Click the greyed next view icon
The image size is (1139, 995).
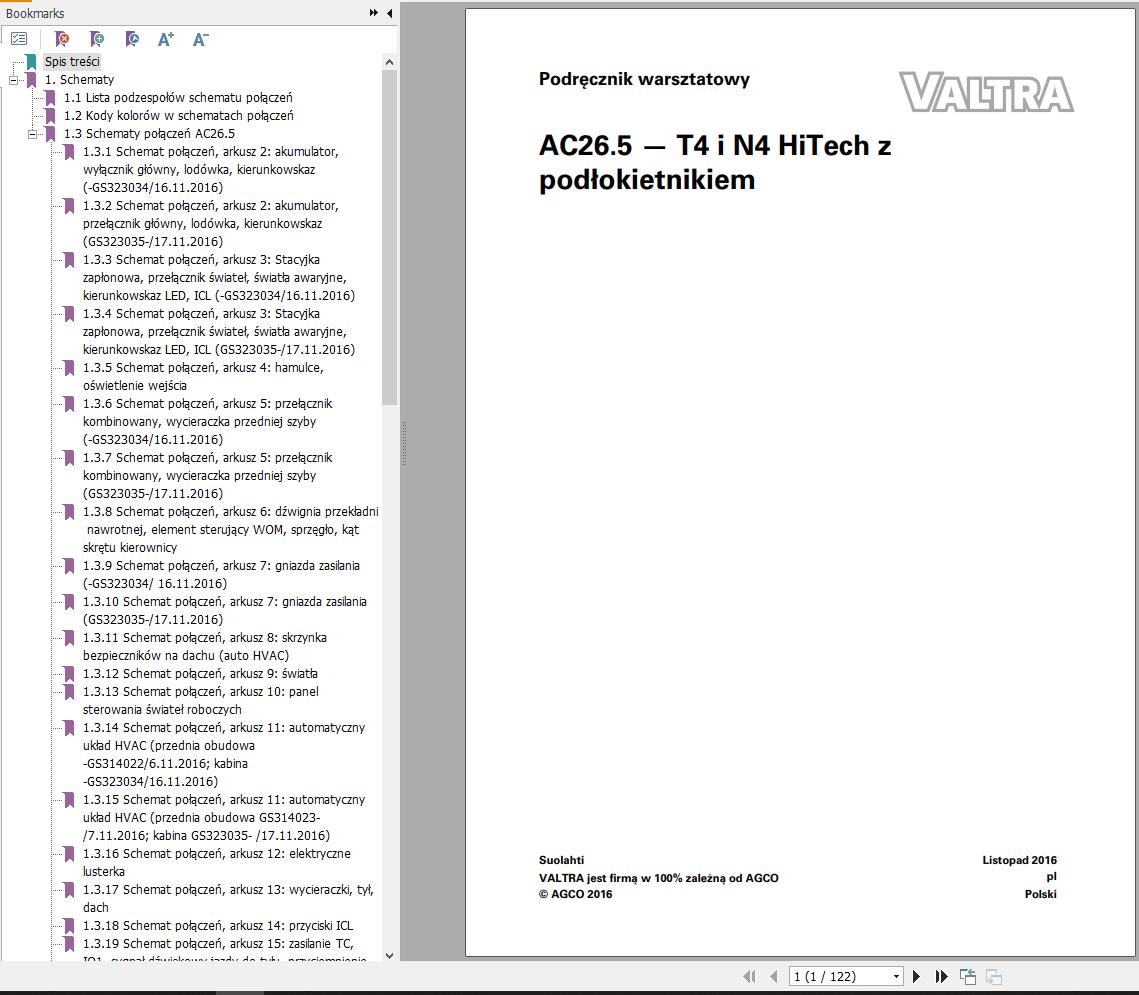(994, 977)
